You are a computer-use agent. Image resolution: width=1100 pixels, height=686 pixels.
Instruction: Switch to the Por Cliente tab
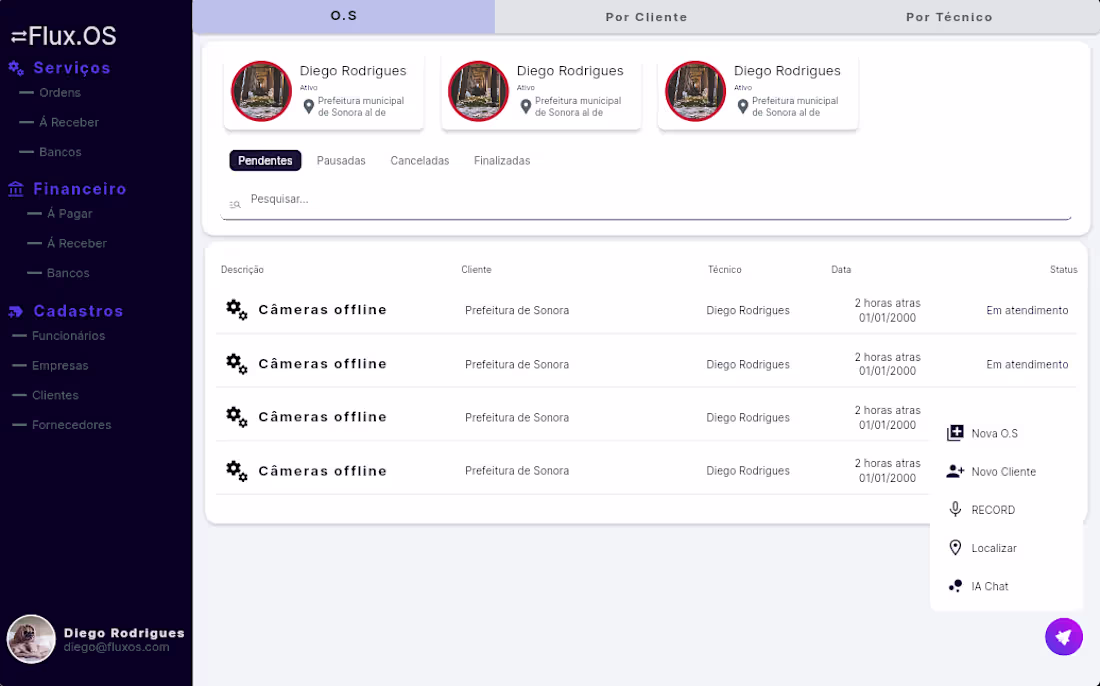(646, 16)
